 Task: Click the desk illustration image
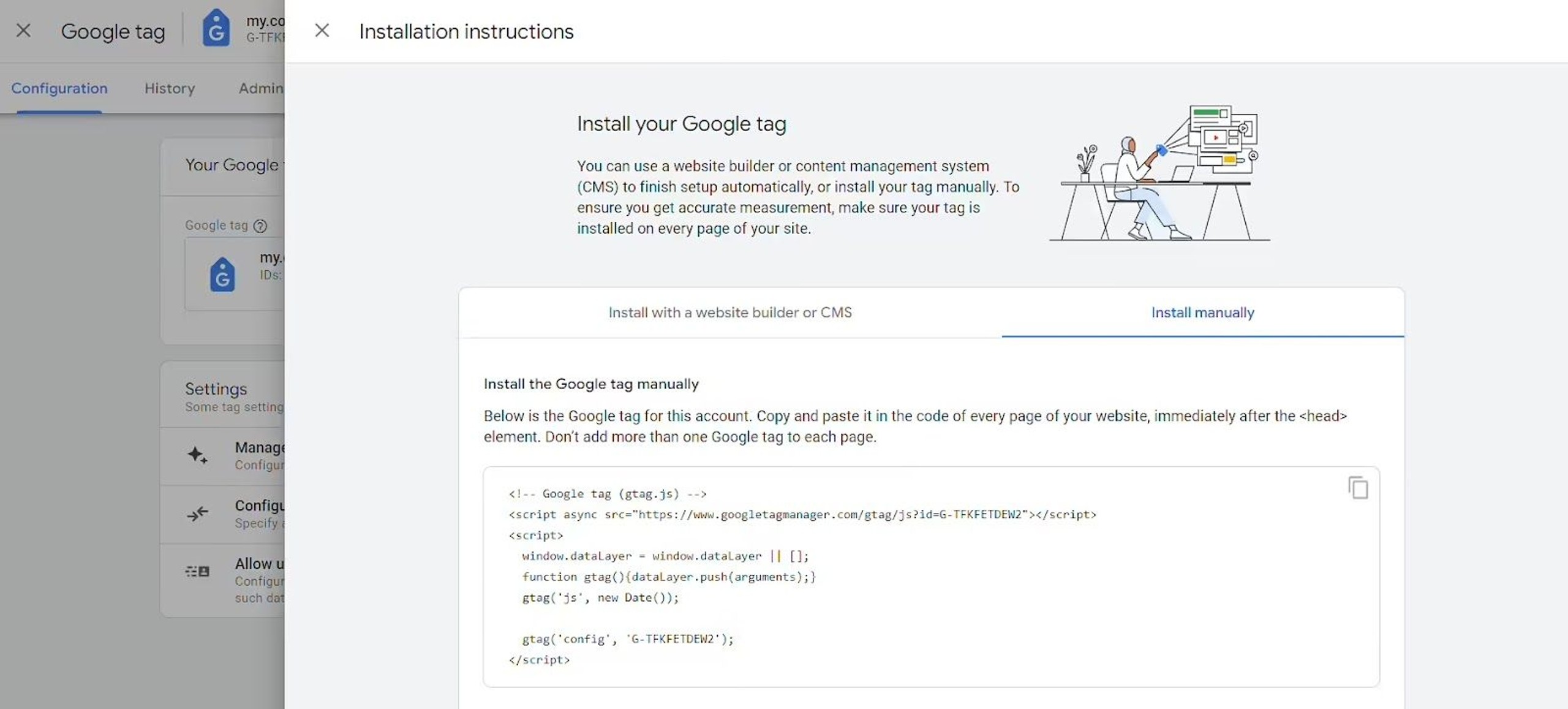[x=1159, y=173]
